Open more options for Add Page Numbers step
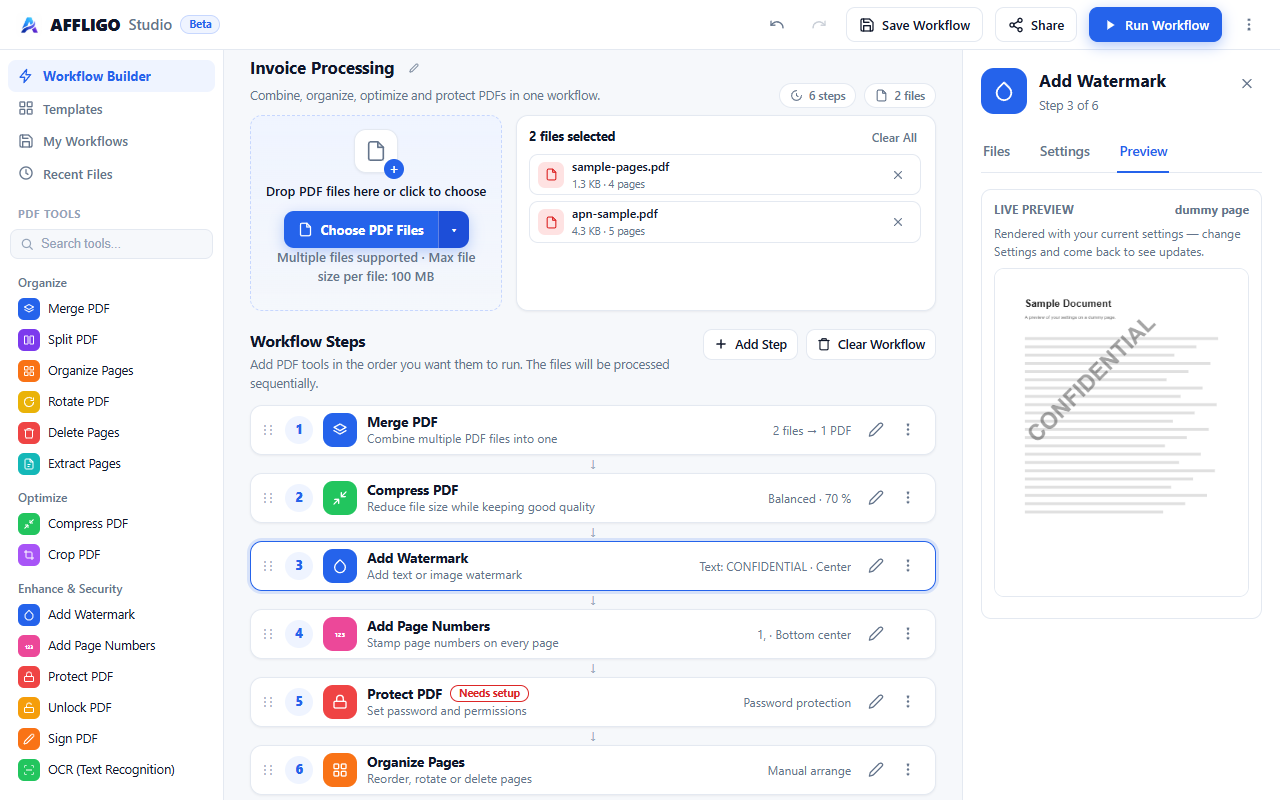1280x800 pixels. tap(908, 634)
